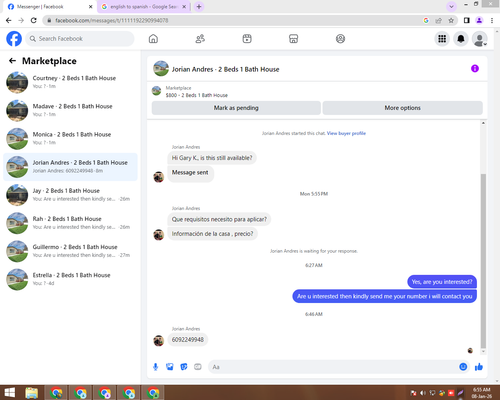500x400 pixels.
Task: Open the Guillermo 2 Beds 1 Bath House chat
Action: tap(70, 251)
